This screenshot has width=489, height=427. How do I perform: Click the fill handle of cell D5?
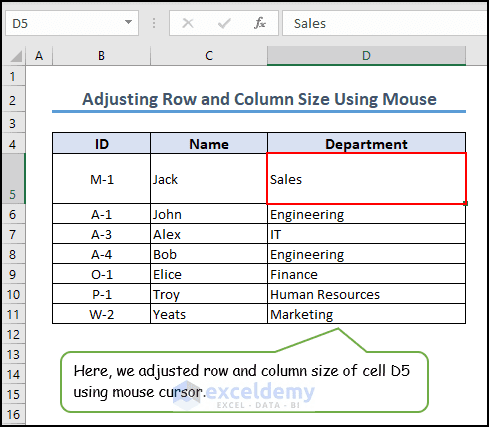click(466, 203)
